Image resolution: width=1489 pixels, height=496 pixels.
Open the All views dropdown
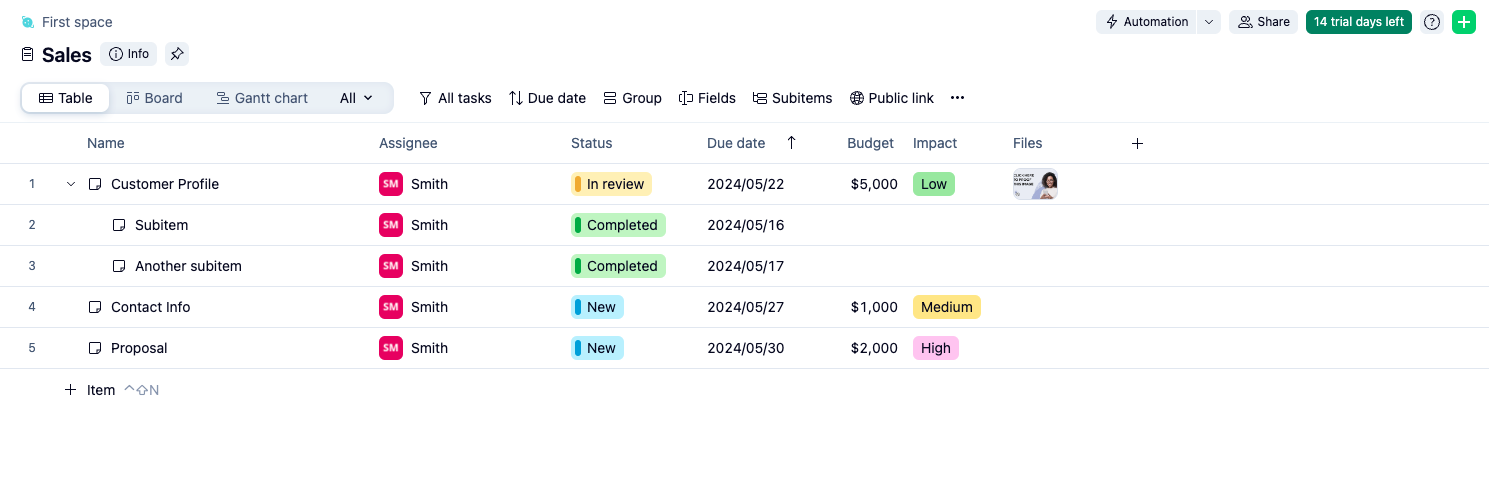(x=356, y=98)
